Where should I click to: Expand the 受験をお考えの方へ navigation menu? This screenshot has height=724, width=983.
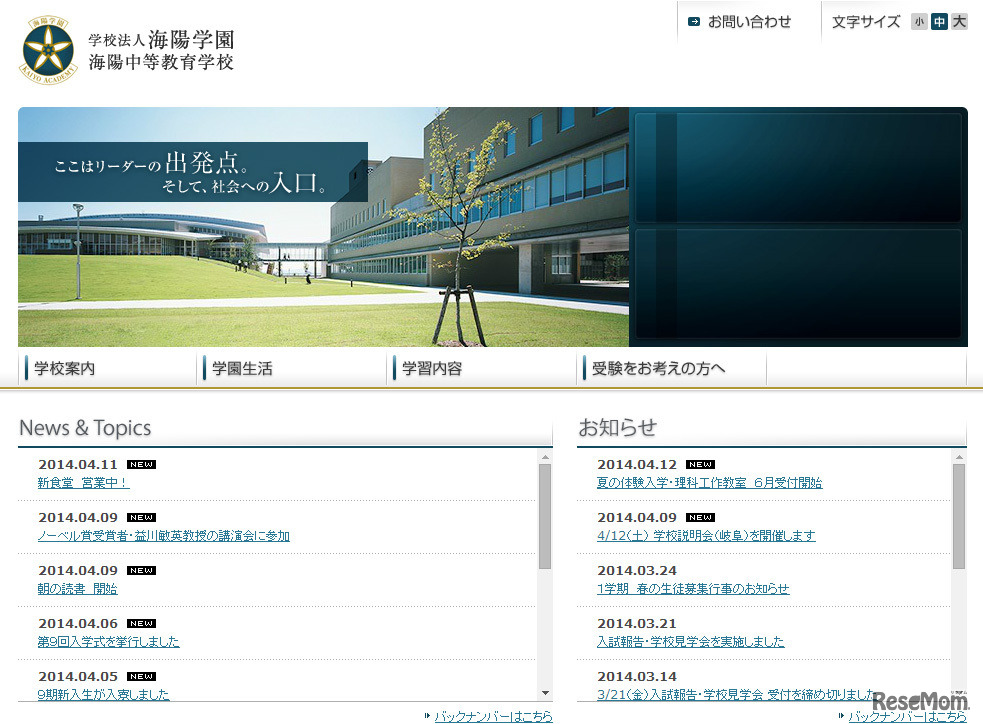point(656,366)
